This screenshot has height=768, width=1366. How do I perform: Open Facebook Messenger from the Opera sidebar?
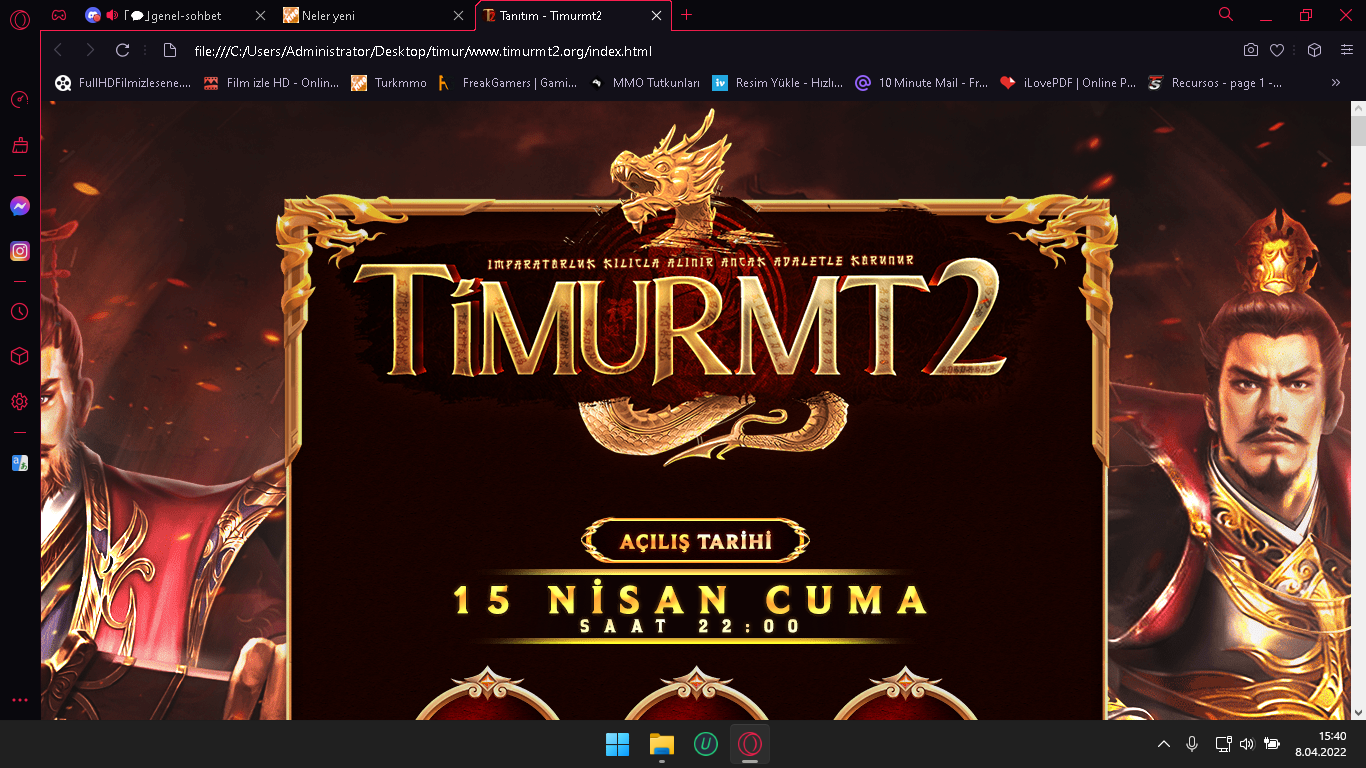pyautogui.click(x=19, y=206)
